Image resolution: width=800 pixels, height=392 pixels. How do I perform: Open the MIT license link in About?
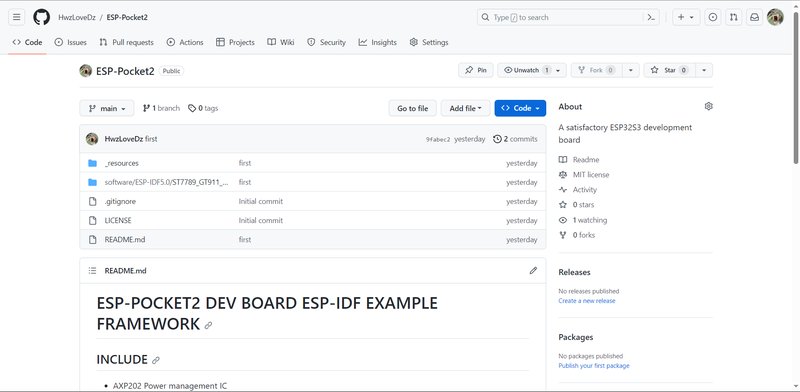point(591,175)
